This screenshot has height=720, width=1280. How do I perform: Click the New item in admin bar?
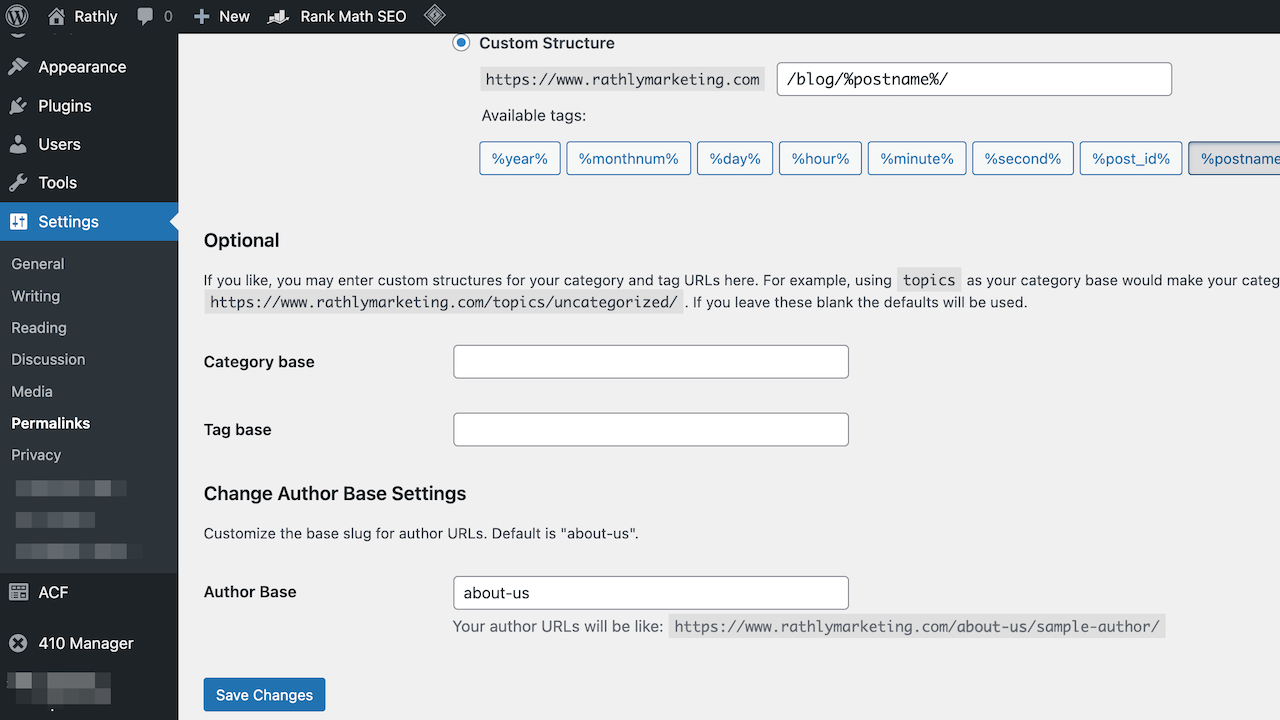coord(221,16)
